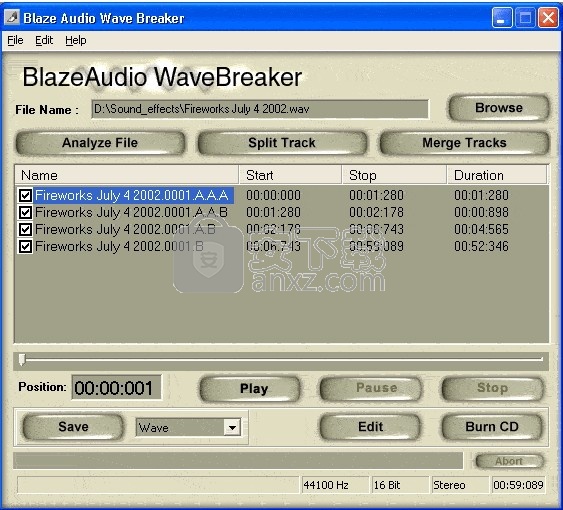Click Analyze File button
This screenshot has height=510, width=563.
click(x=100, y=143)
